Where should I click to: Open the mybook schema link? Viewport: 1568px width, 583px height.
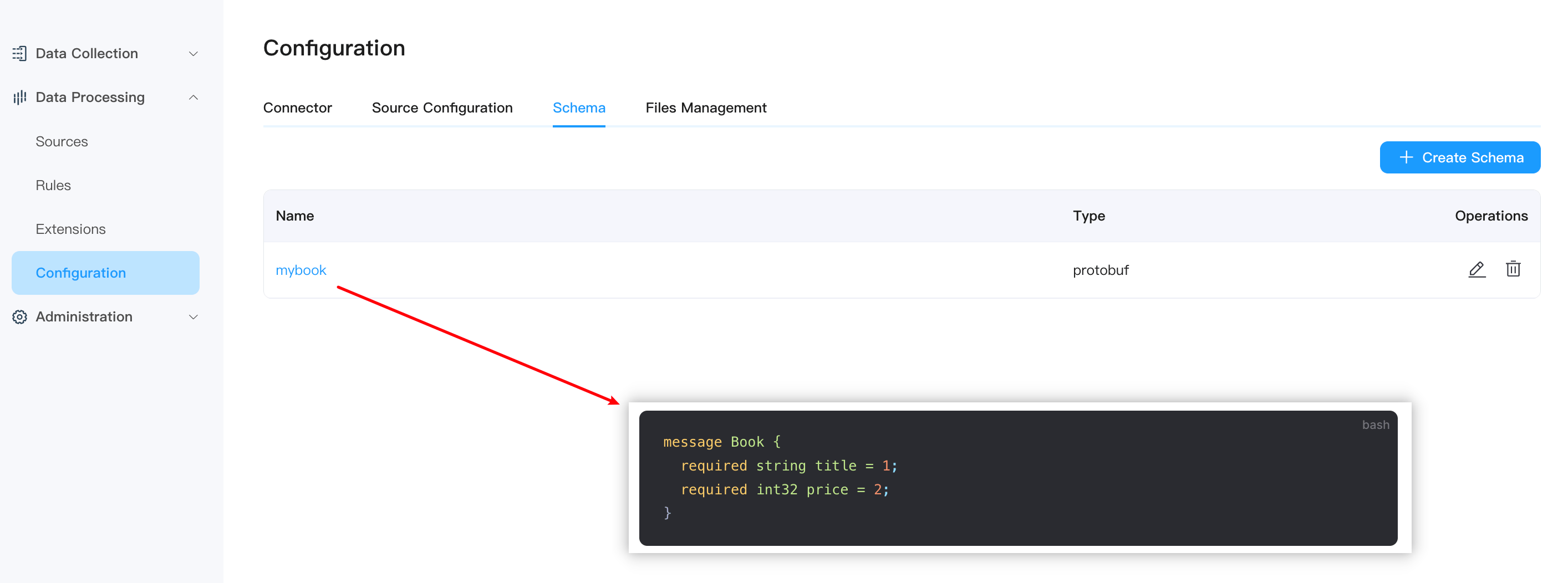301,270
